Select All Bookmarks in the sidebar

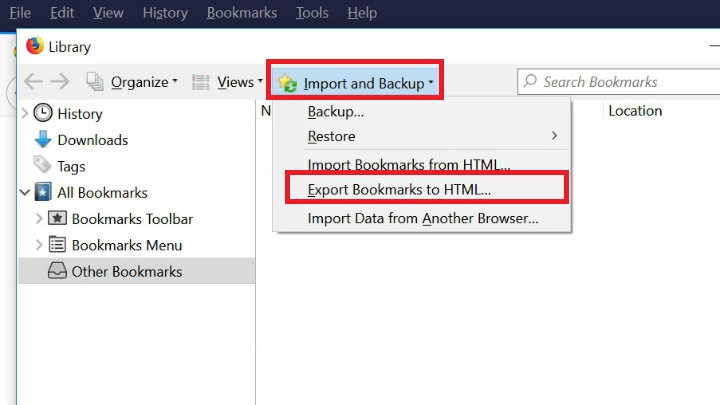(102, 193)
